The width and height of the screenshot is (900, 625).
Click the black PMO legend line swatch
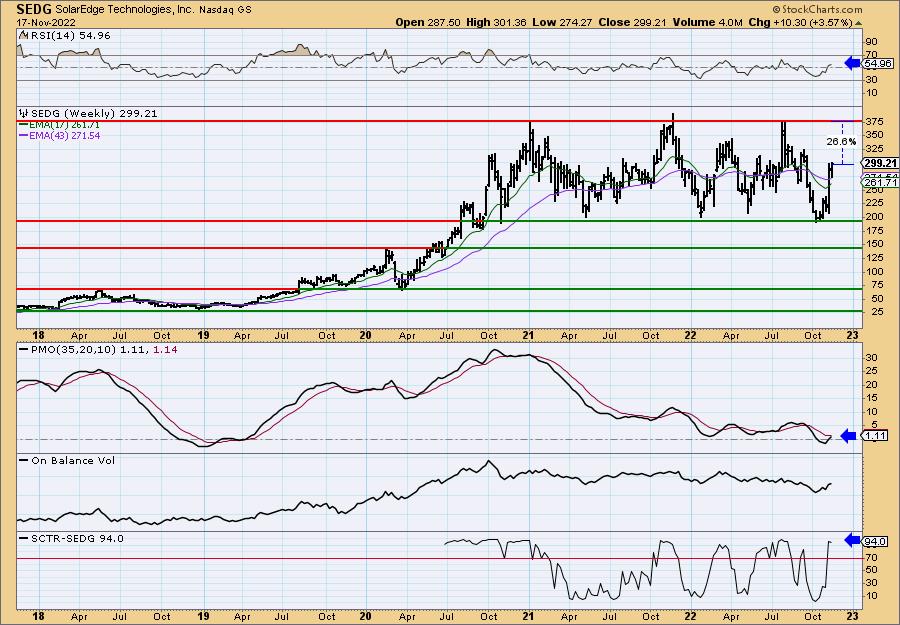tap(24, 350)
